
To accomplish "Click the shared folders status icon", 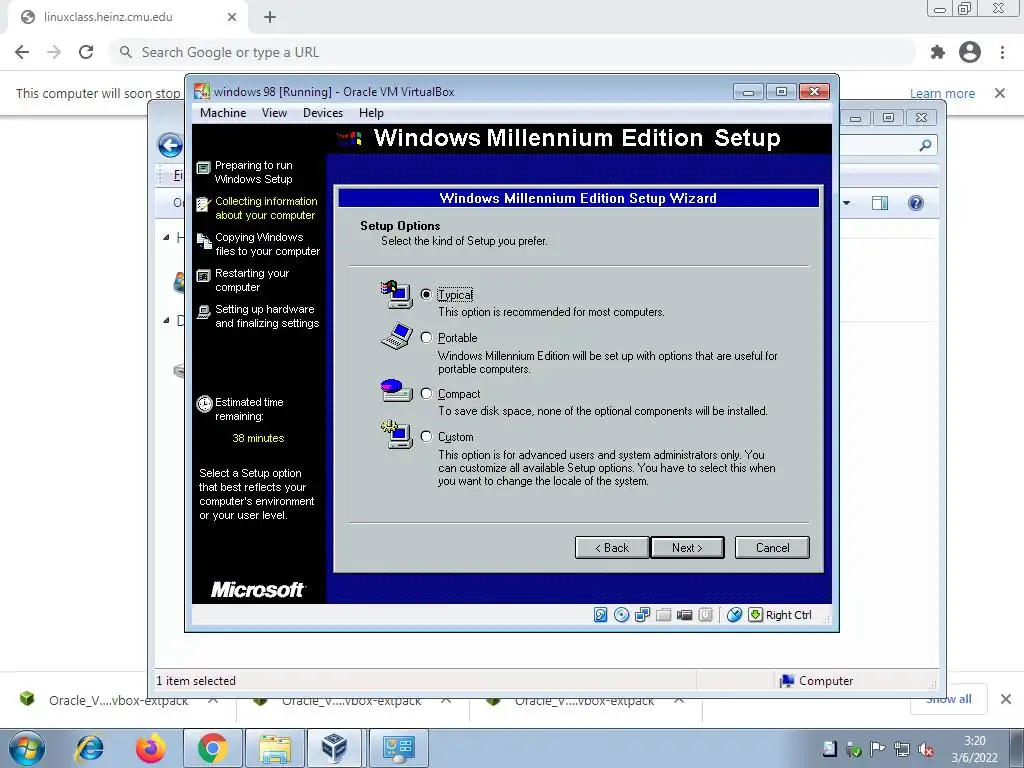I will coord(664,615).
